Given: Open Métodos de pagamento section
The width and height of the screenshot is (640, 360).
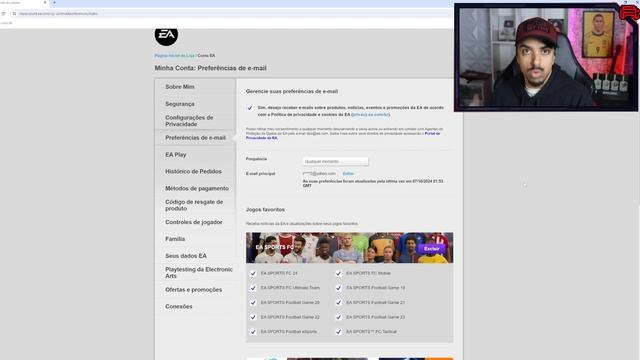Looking at the screenshot, I should [x=197, y=189].
